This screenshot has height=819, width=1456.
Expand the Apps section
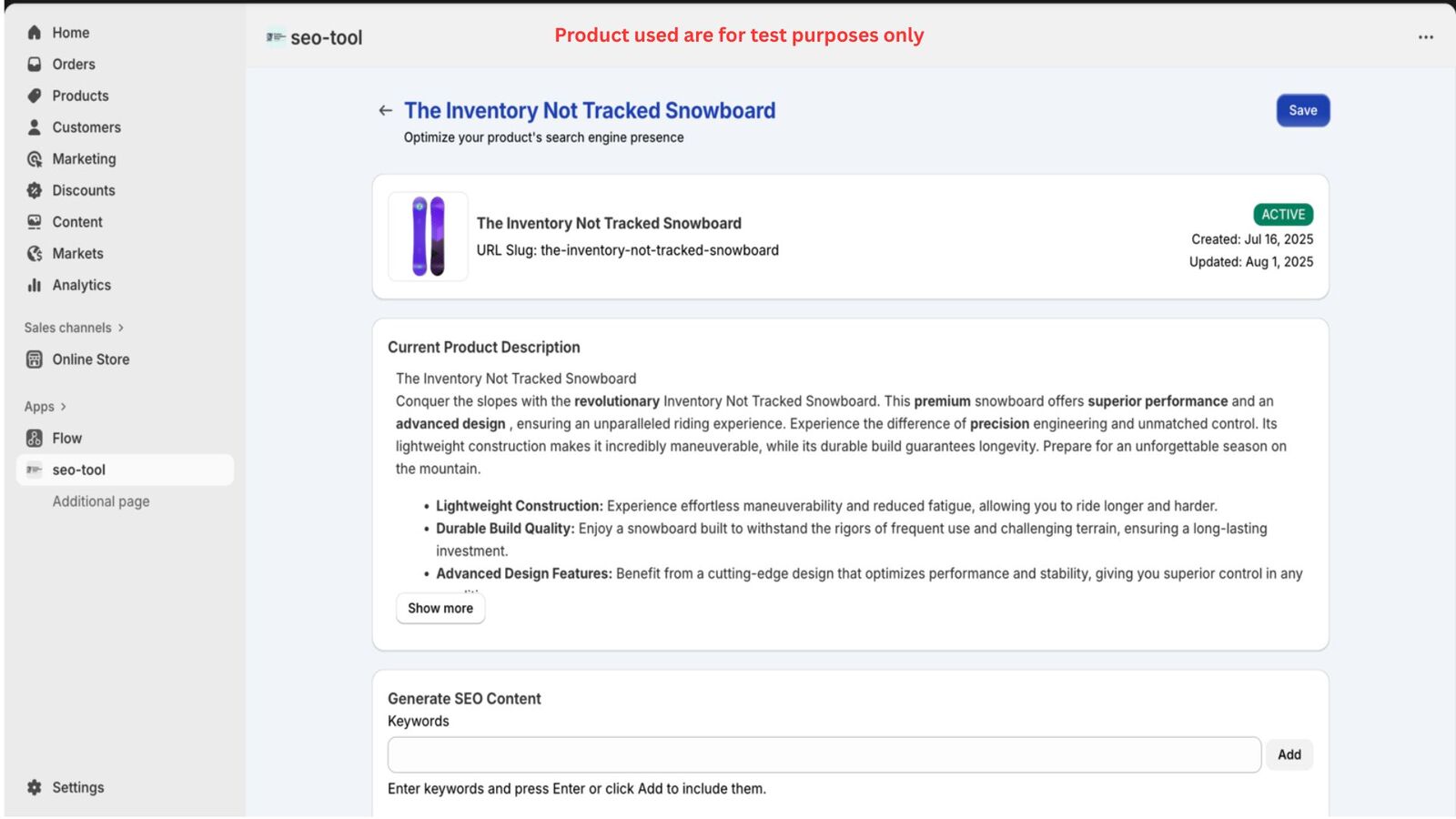pos(43,406)
